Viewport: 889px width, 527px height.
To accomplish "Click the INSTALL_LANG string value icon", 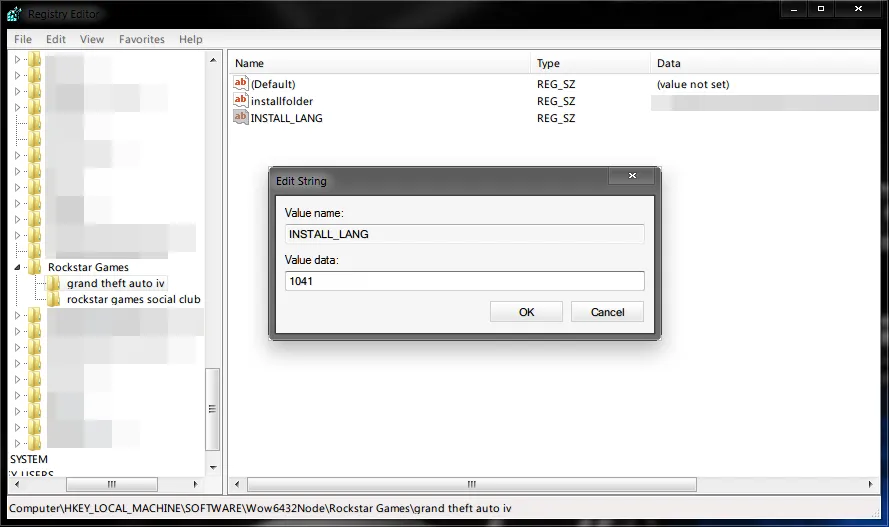I will point(240,118).
